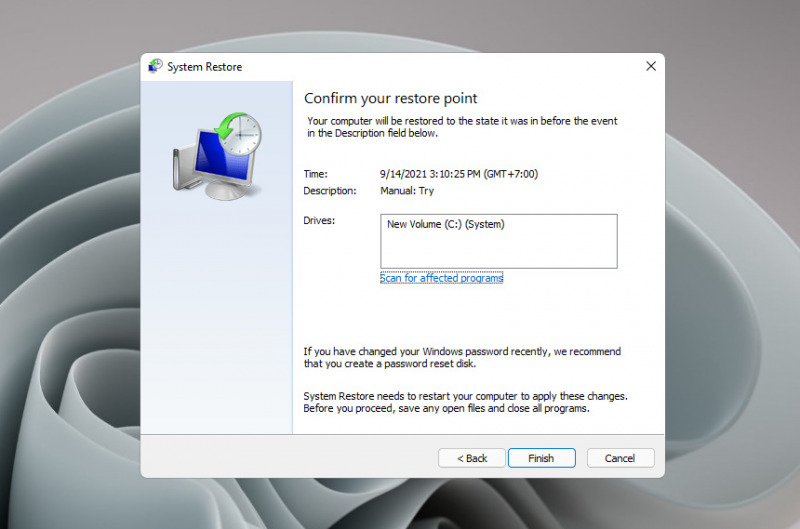
Task: Click the System Restore title bar icon
Action: click(x=155, y=67)
